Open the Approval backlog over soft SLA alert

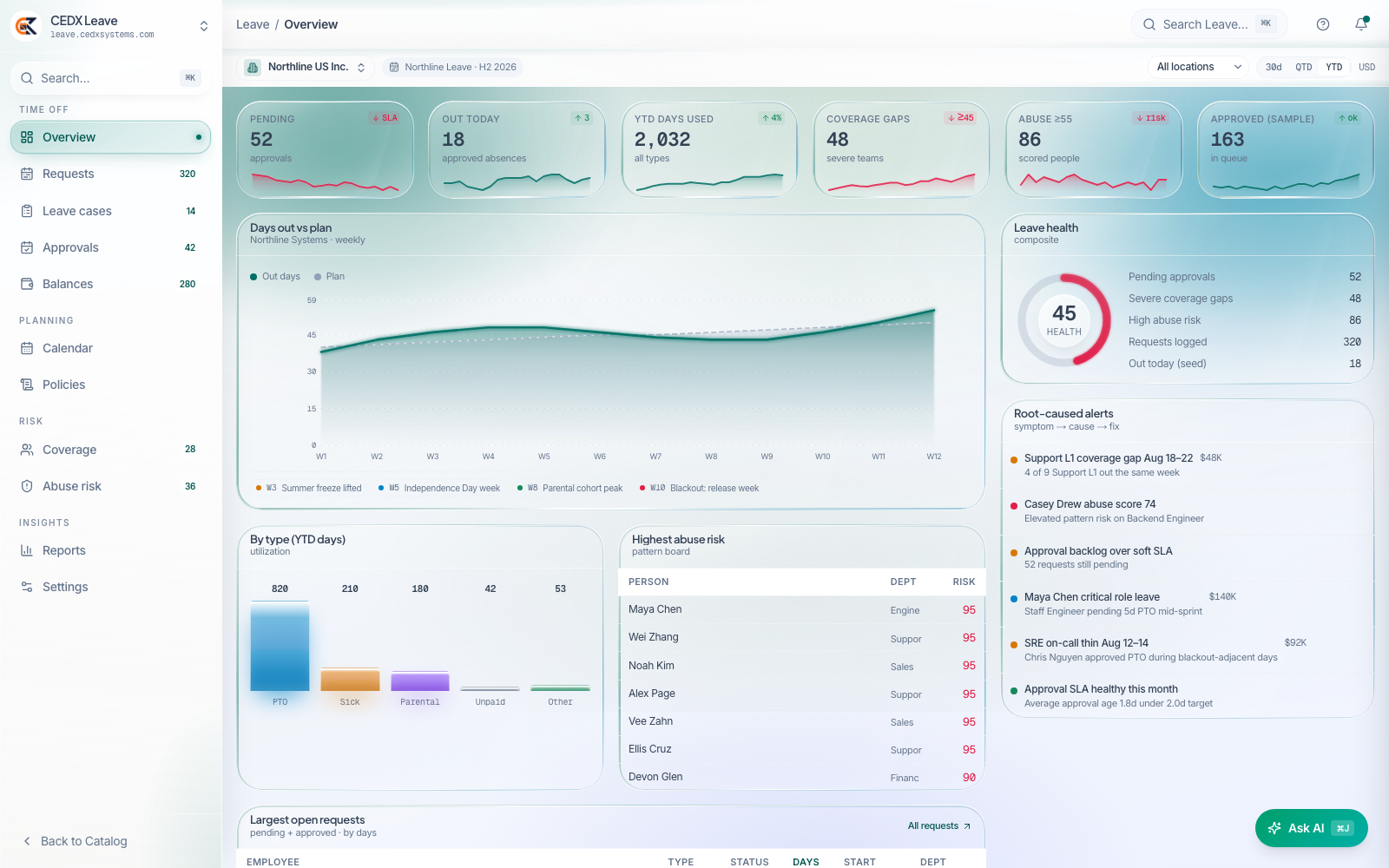[1188, 557]
